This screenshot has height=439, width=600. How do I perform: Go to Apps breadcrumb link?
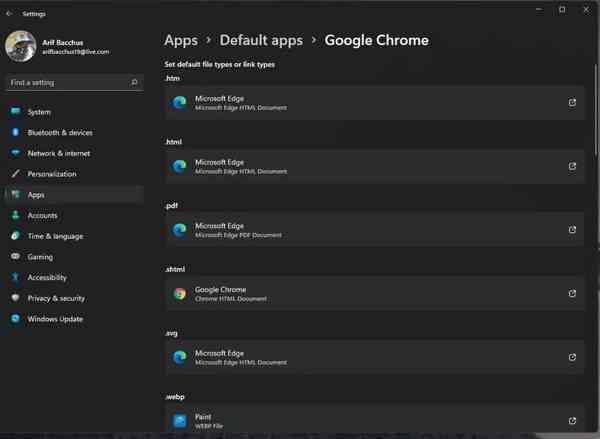pyautogui.click(x=181, y=41)
